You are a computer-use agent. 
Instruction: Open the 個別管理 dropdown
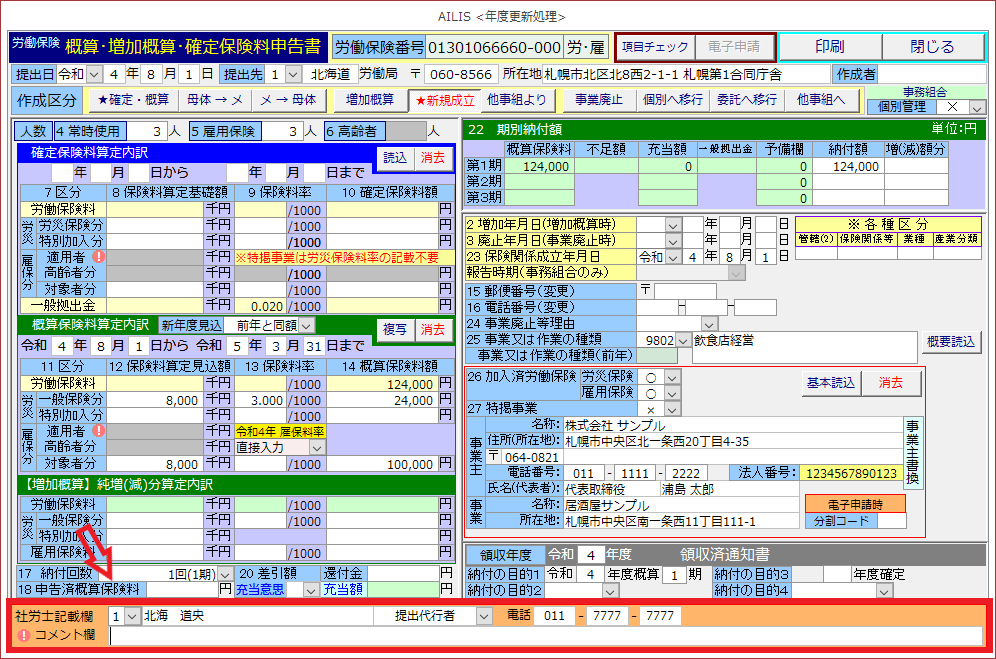point(976,107)
